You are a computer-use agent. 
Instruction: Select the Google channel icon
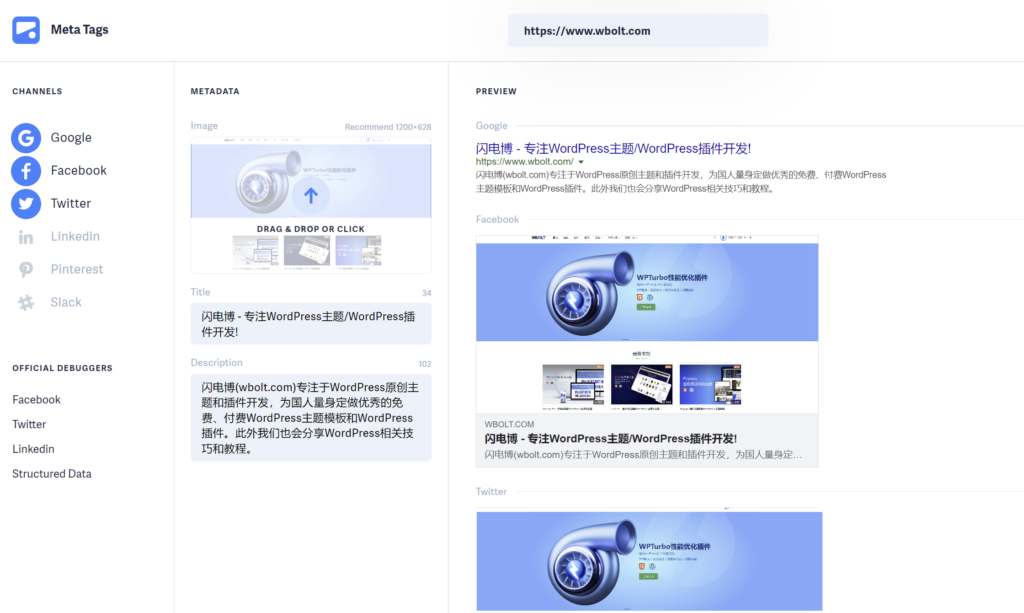coord(26,138)
